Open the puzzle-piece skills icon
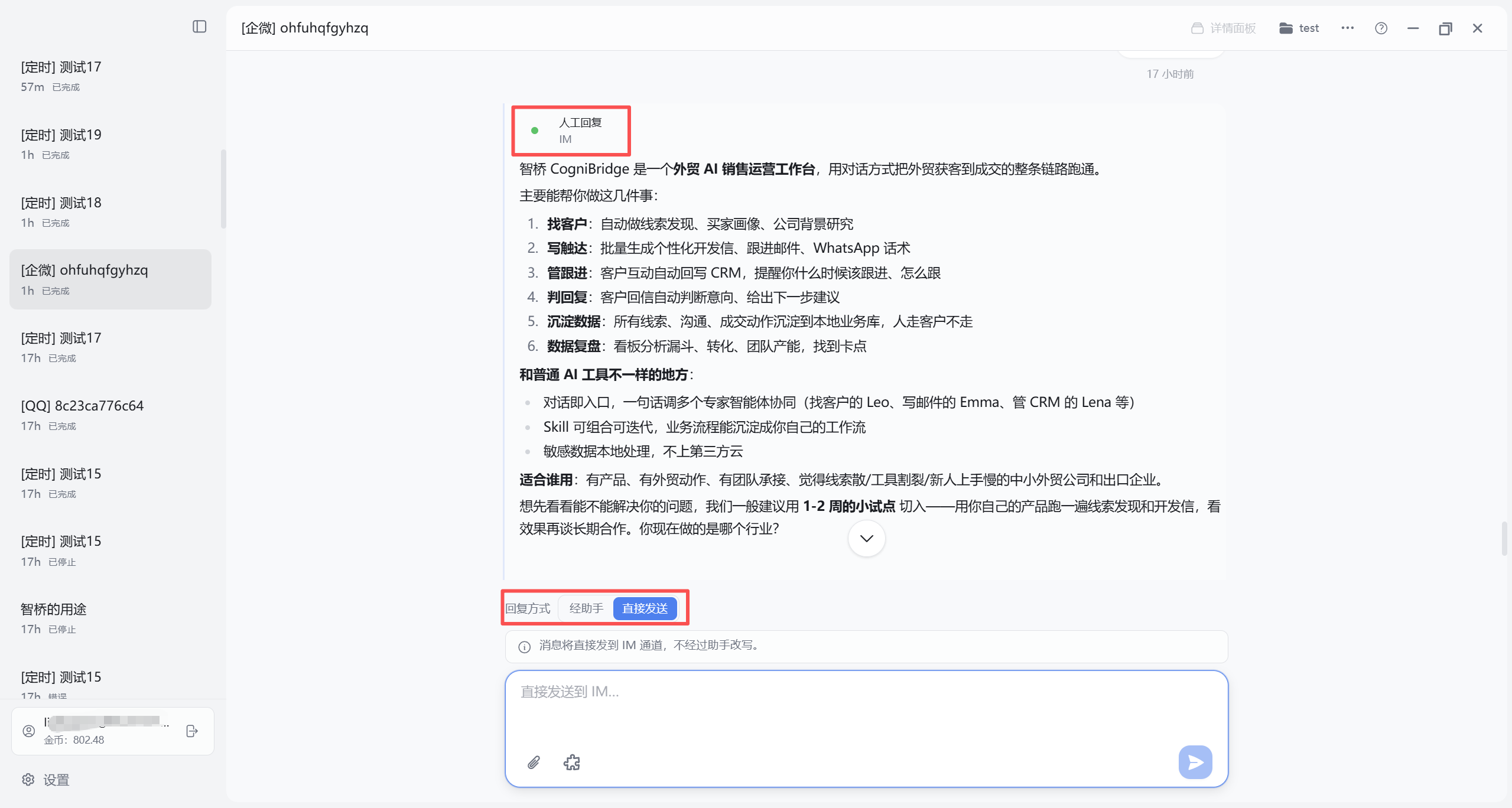This screenshot has height=808, width=1512. click(571, 763)
